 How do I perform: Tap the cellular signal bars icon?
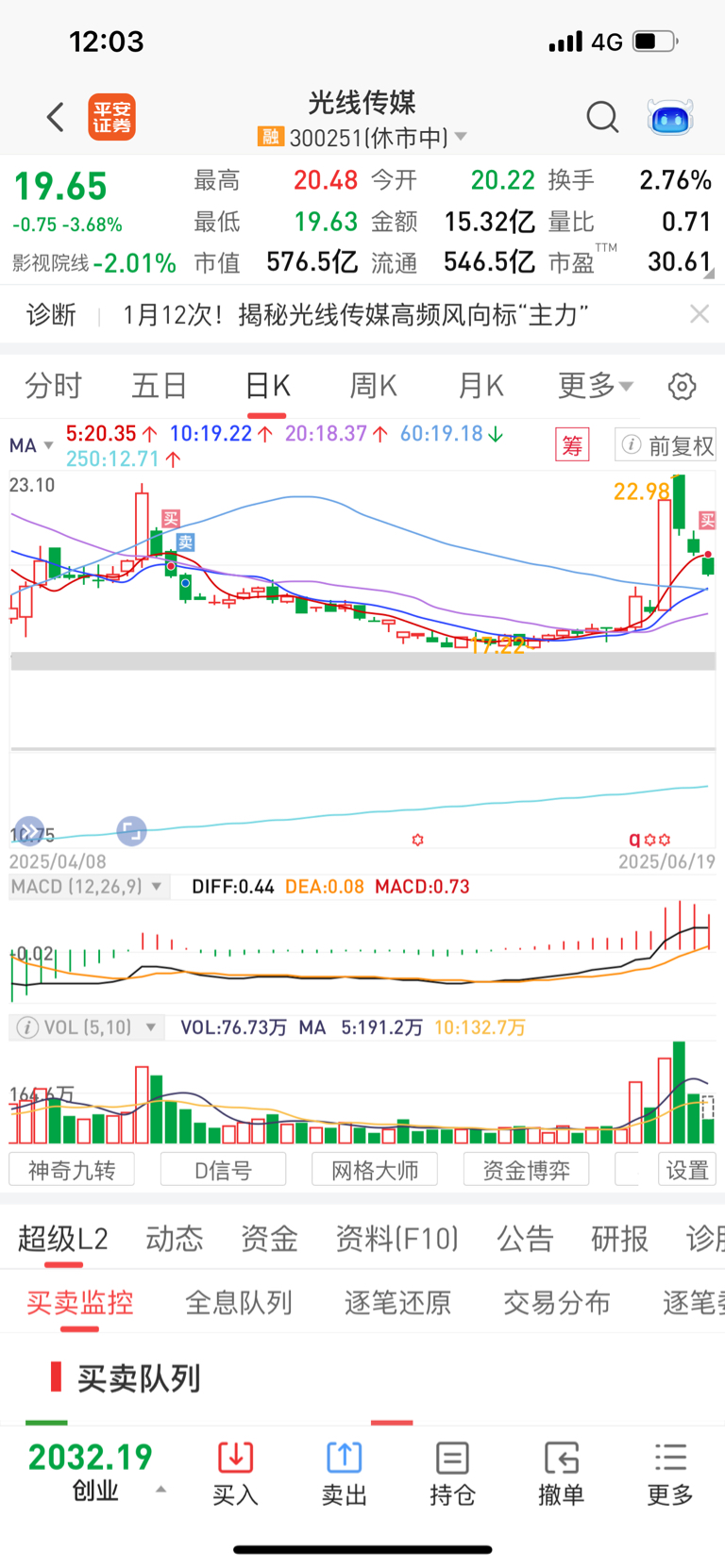[565, 42]
